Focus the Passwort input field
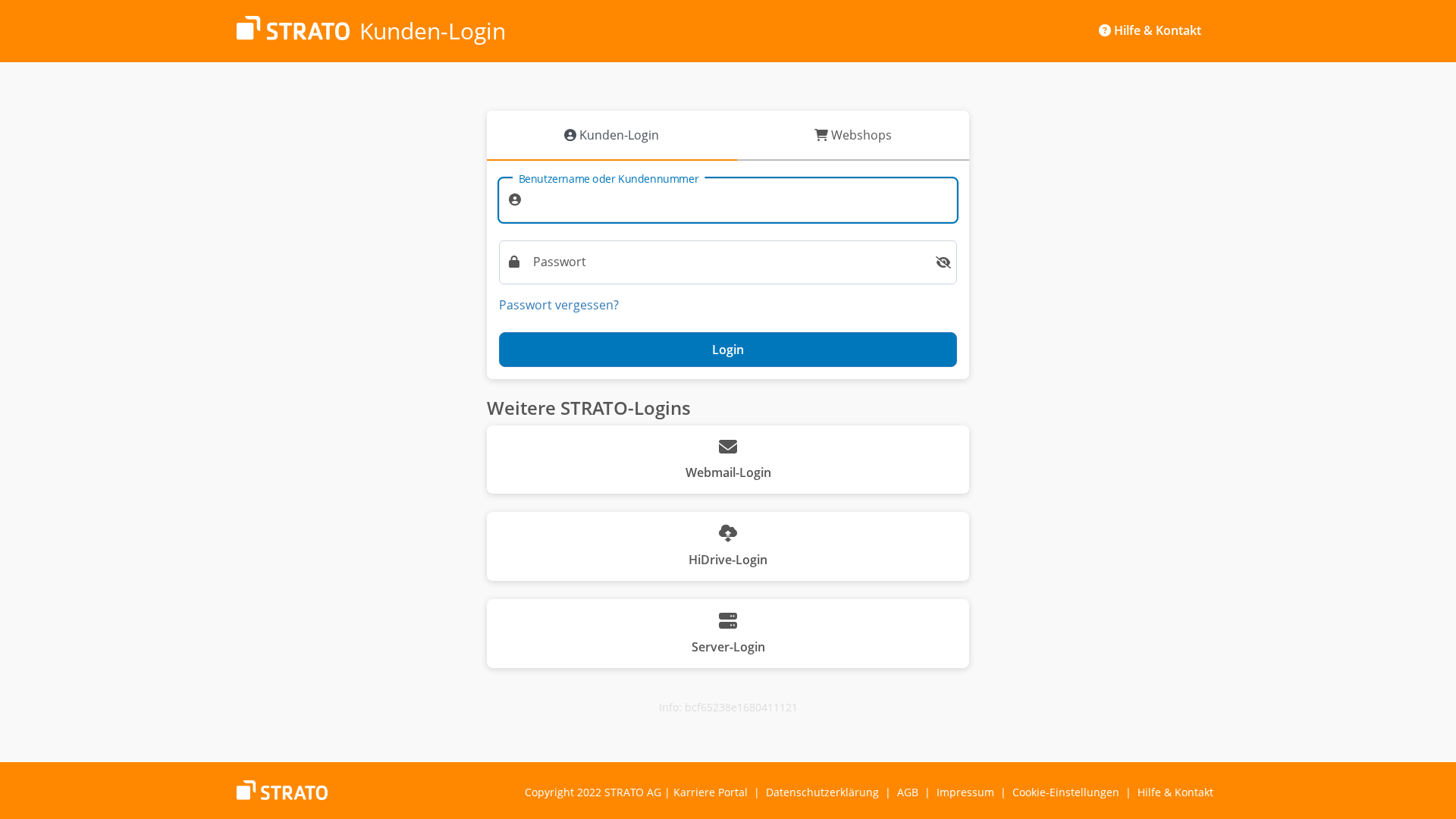1456x819 pixels. [x=728, y=262]
